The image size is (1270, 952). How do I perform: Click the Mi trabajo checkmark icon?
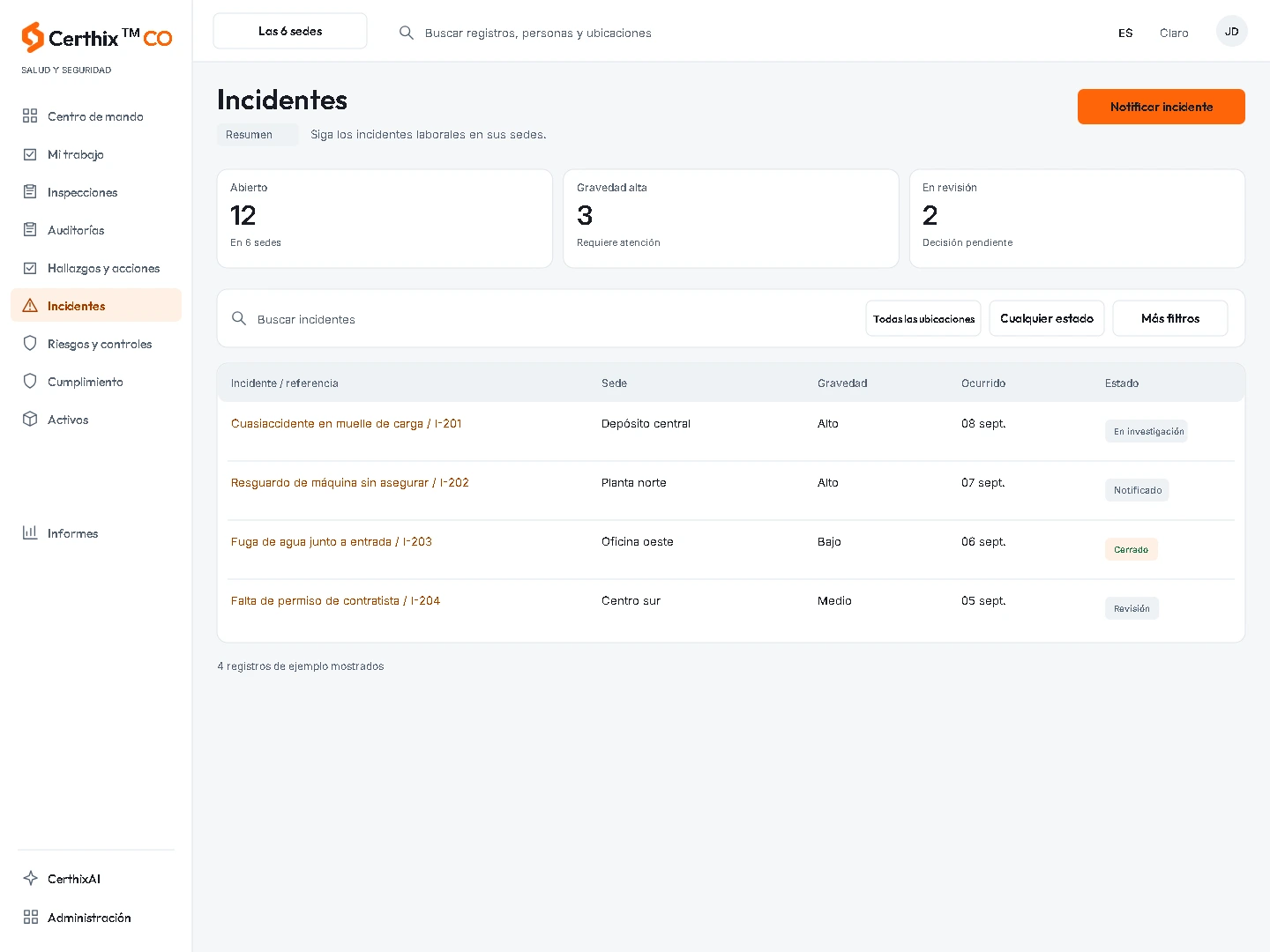click(30, 154)
